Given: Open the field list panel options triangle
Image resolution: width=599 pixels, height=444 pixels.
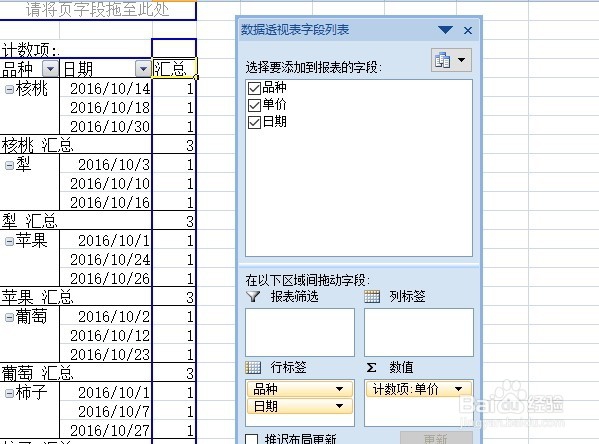Looking at the screenshot, I should point(445,30).
